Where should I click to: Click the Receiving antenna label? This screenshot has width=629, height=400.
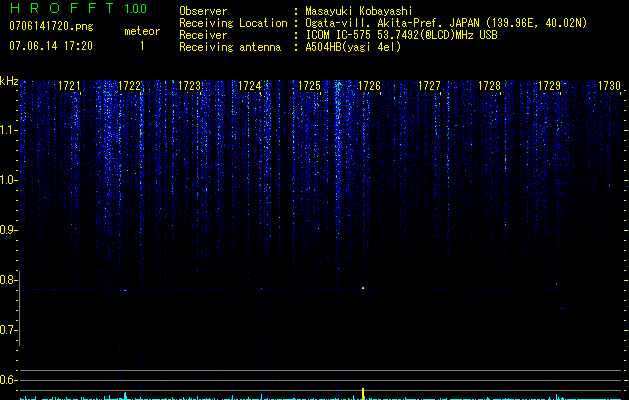click(230, 47)
